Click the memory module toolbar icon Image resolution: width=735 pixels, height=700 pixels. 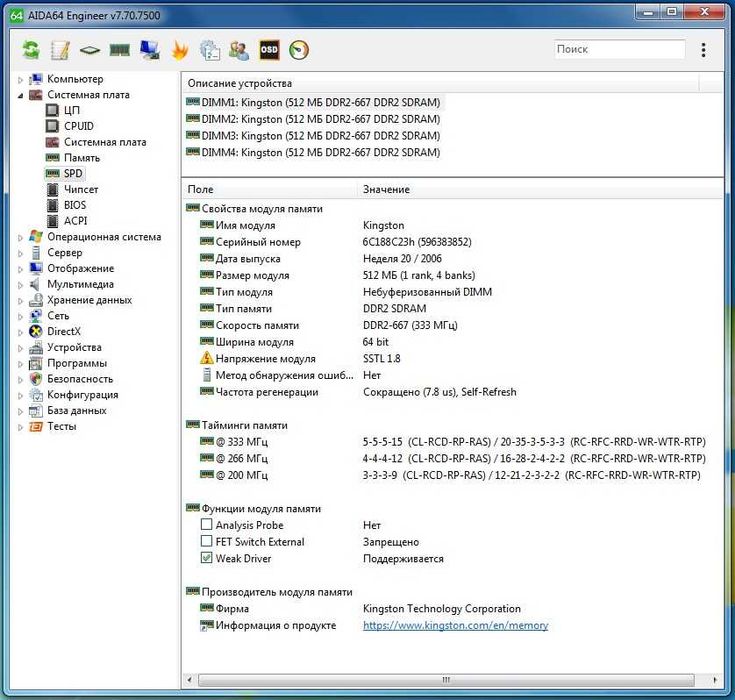click(x=120, y=50)
